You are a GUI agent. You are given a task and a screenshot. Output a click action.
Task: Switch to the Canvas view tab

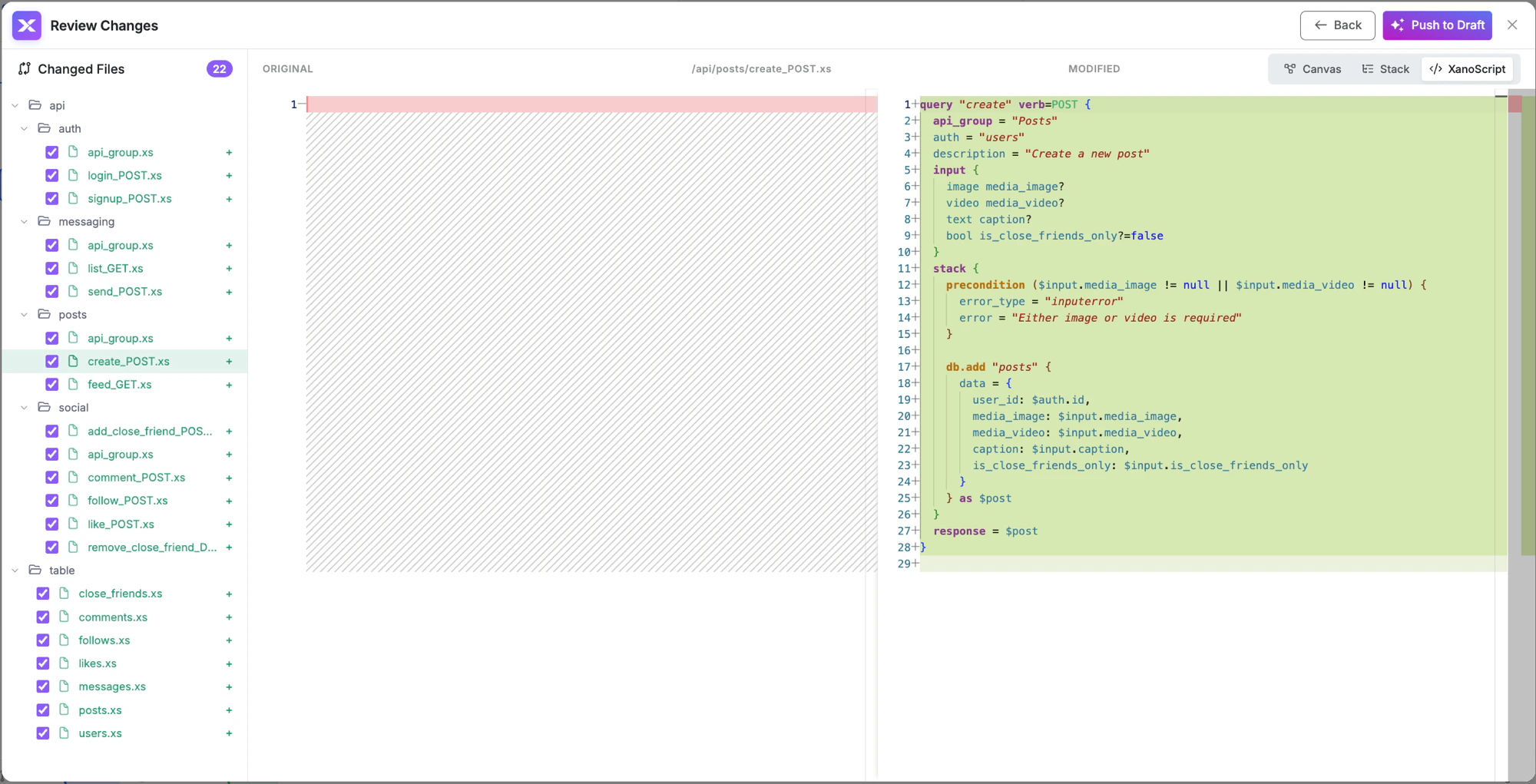tap(1313, 69)
